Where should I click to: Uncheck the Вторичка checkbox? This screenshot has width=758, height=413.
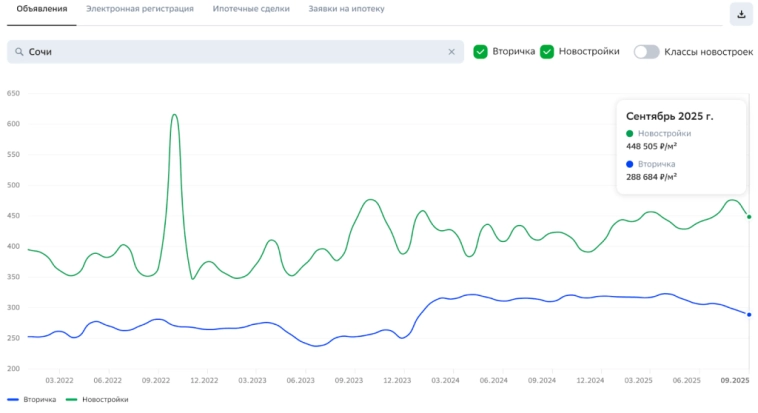(481, 51)
